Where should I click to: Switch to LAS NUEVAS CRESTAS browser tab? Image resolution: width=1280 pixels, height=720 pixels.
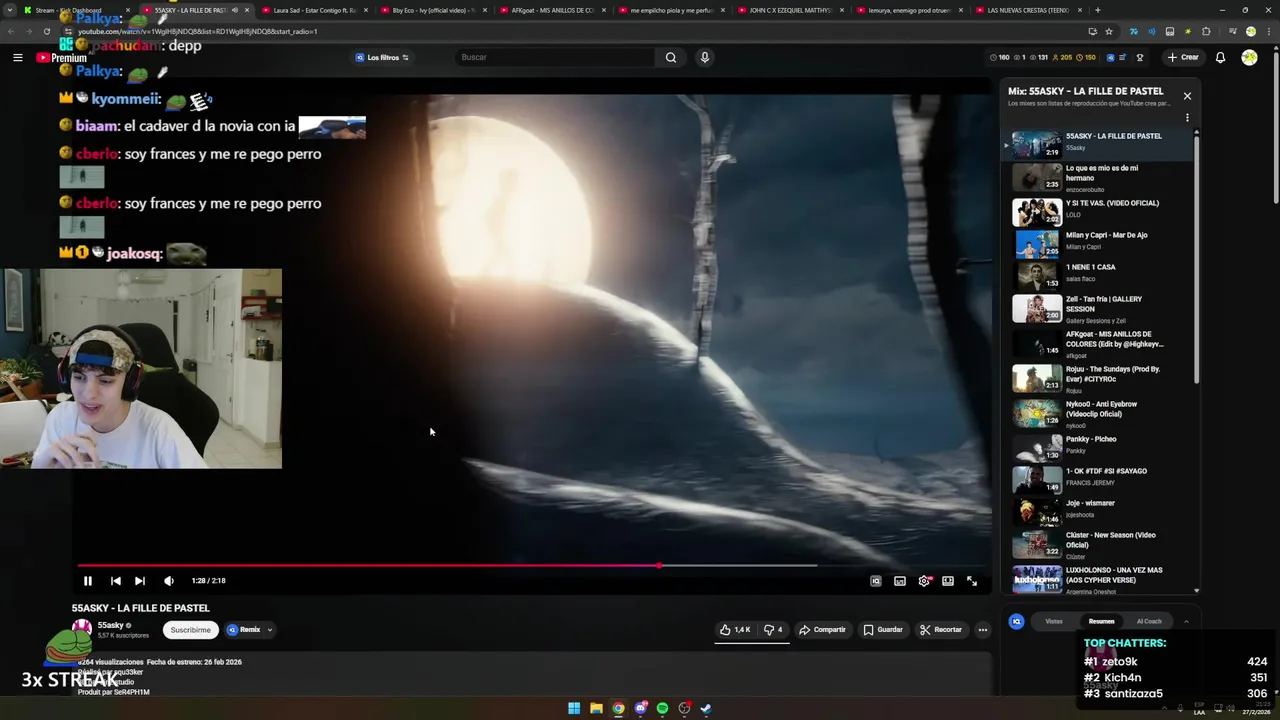tap(1028, 10)
